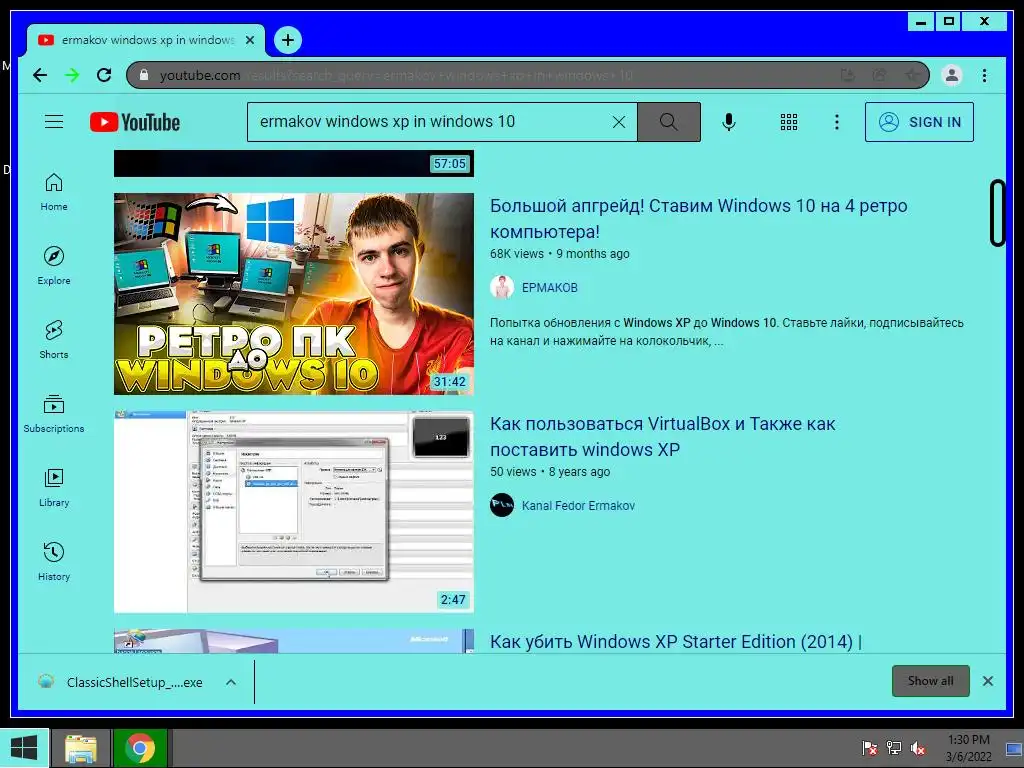The height and width of the screenshot is (768, 1024).
Task: Go to Home in sidebar
Action: [54, 192]
